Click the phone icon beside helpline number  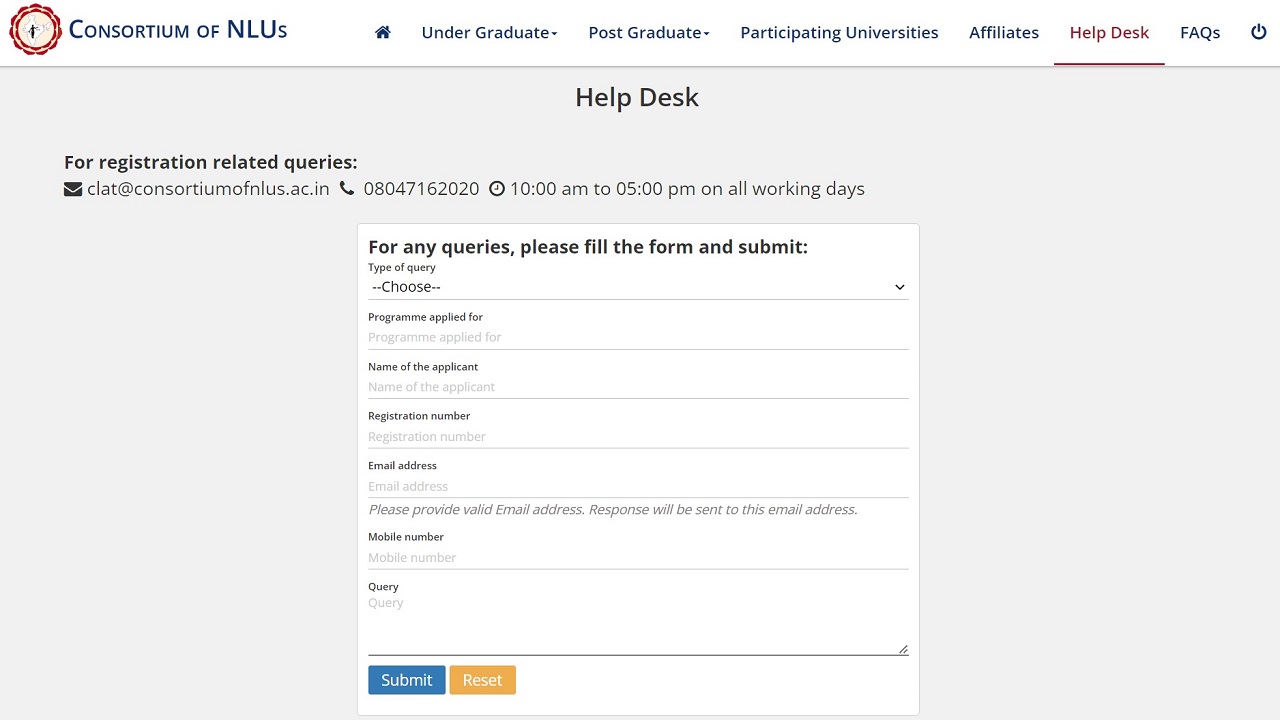(x=347, y=188)
